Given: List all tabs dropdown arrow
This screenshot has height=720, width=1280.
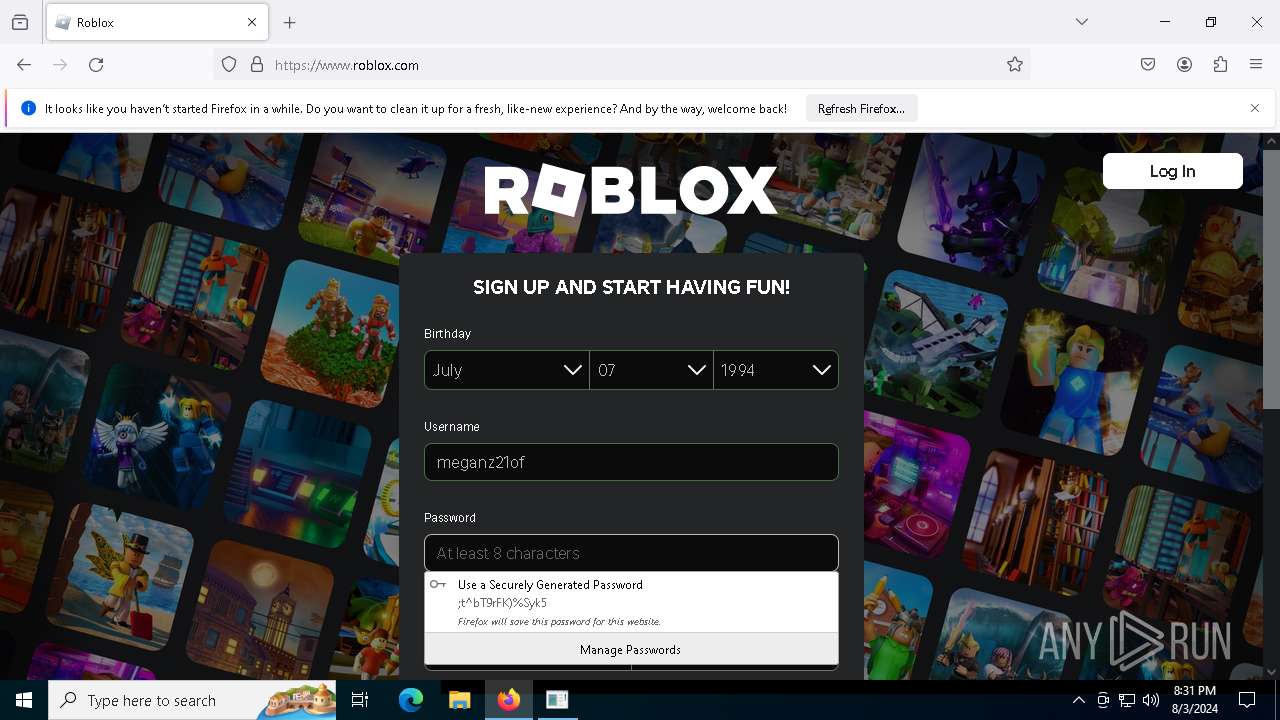Looking at the screenshot, I should [x=1082, y=22].
